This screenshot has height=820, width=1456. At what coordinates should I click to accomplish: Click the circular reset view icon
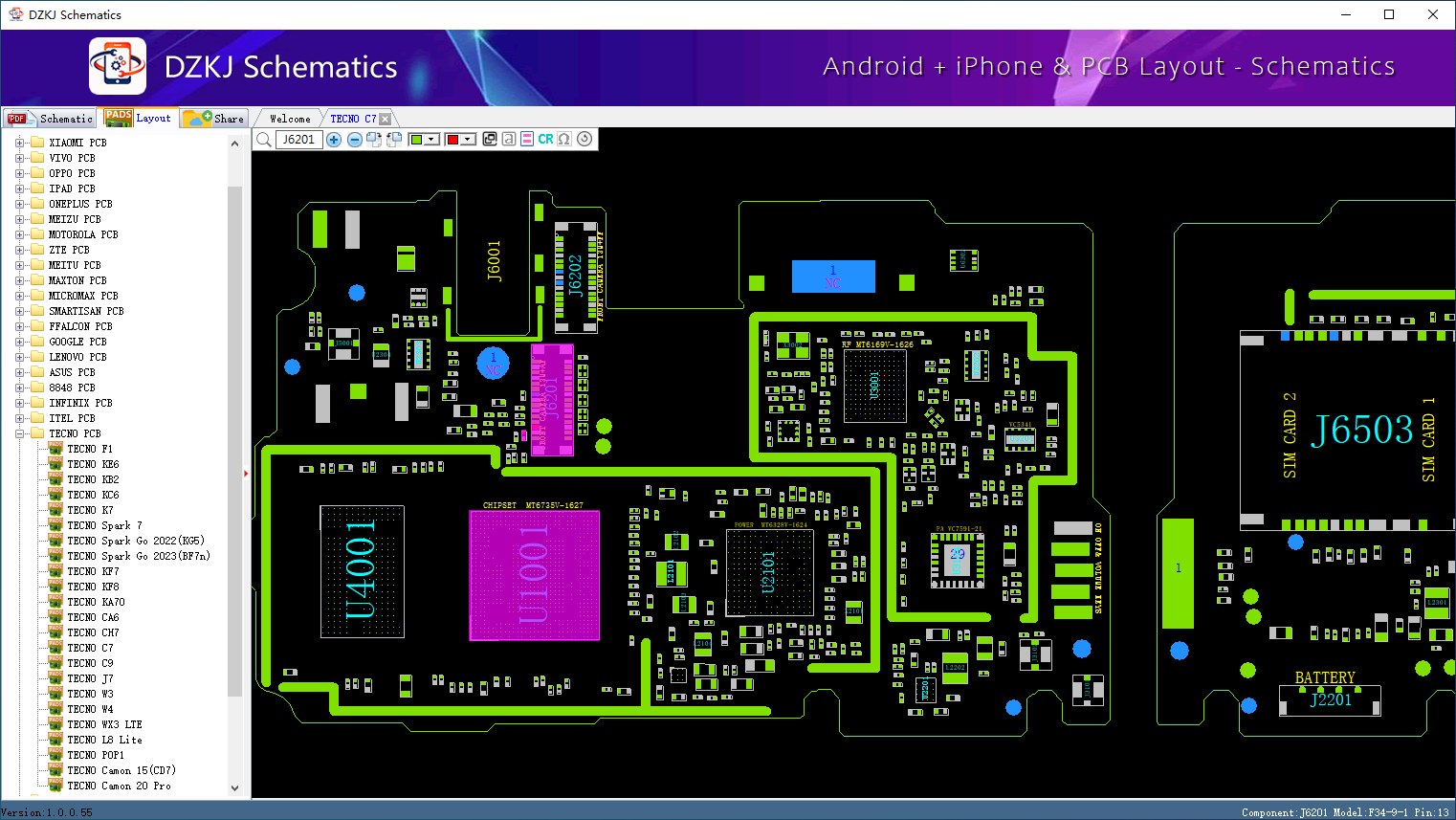(585, 139)
